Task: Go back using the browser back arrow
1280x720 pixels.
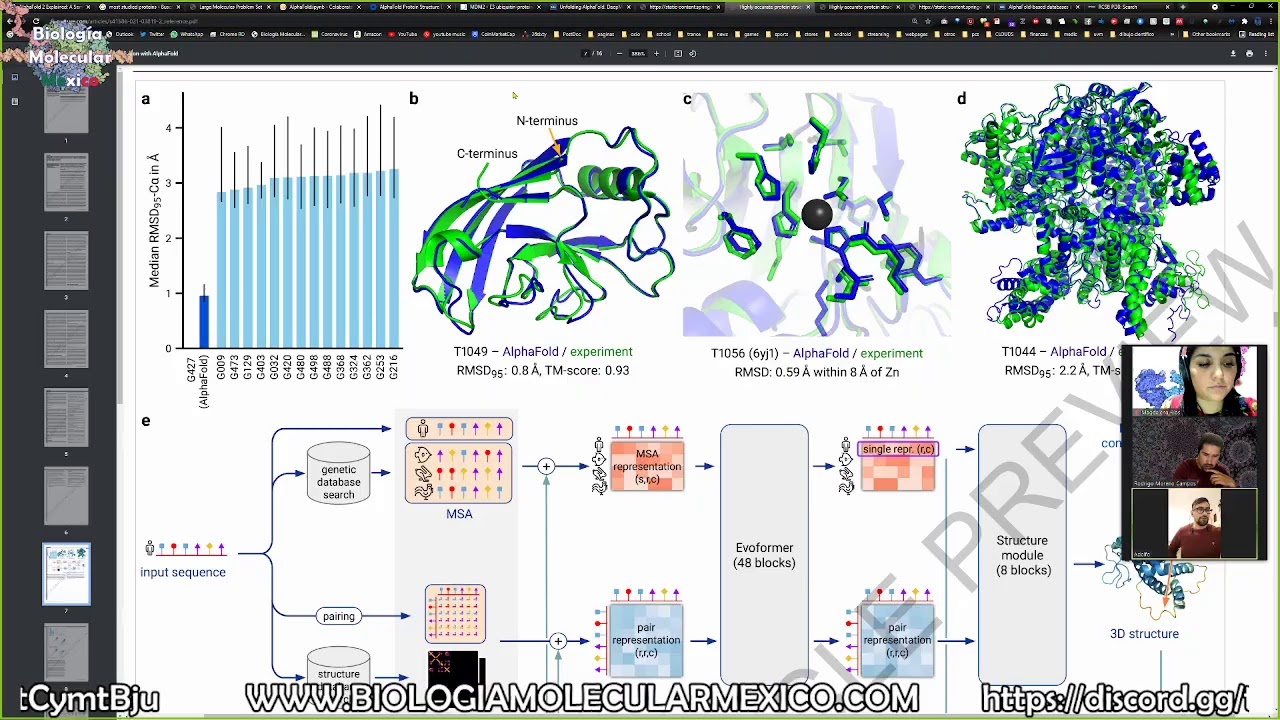Action: (x=10, y=21)
